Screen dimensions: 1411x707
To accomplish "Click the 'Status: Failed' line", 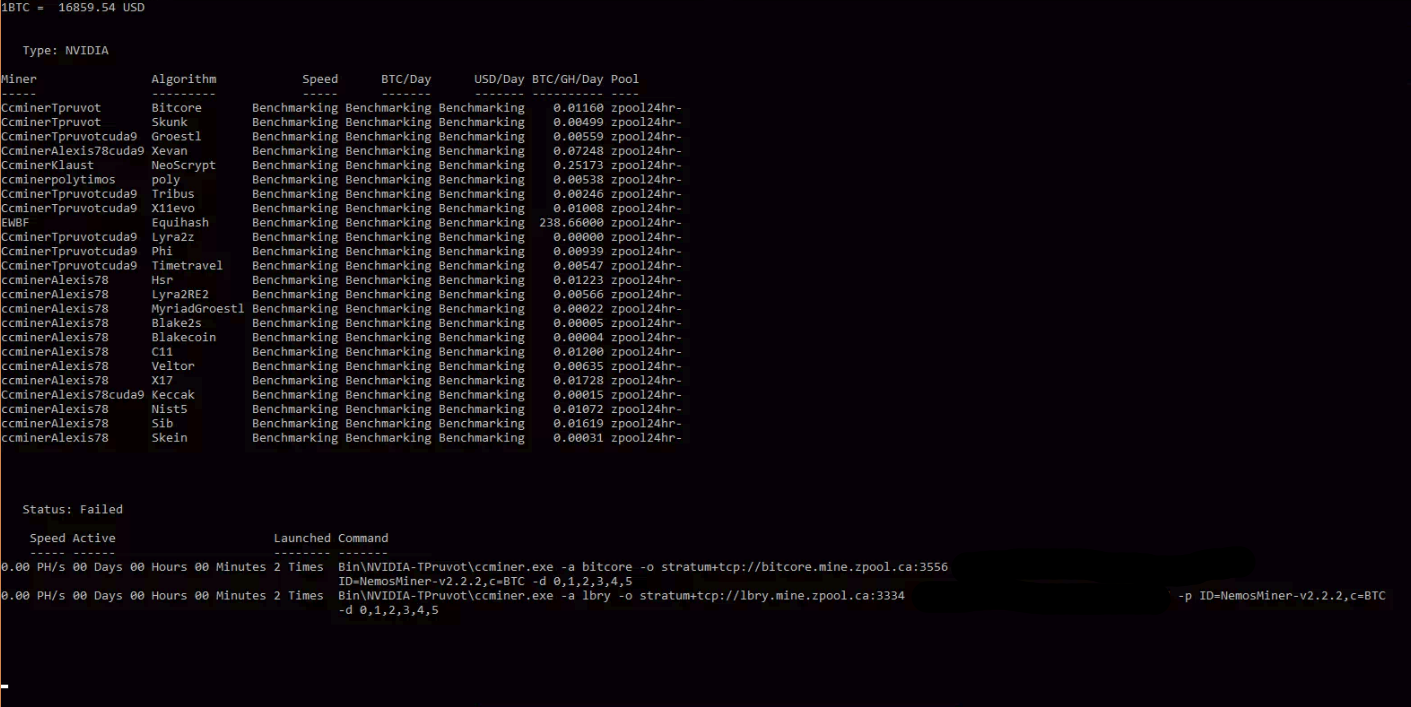I will [73, 509].
